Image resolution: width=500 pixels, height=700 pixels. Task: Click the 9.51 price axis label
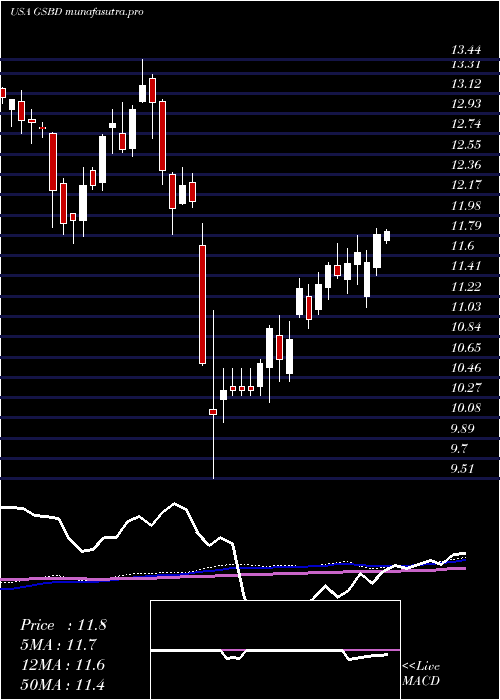[x=464, y=469]
